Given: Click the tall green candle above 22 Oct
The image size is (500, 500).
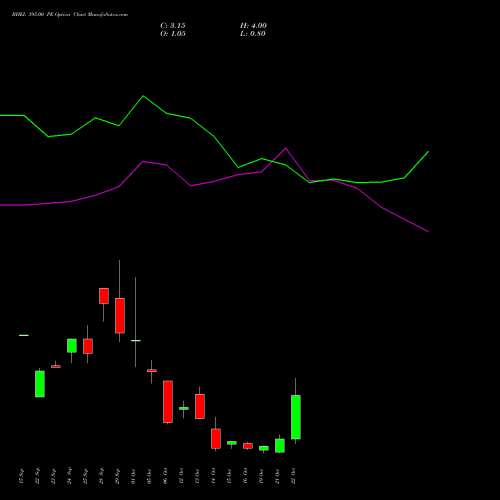Looking at the screenshot, I should [x=296, y=417].
